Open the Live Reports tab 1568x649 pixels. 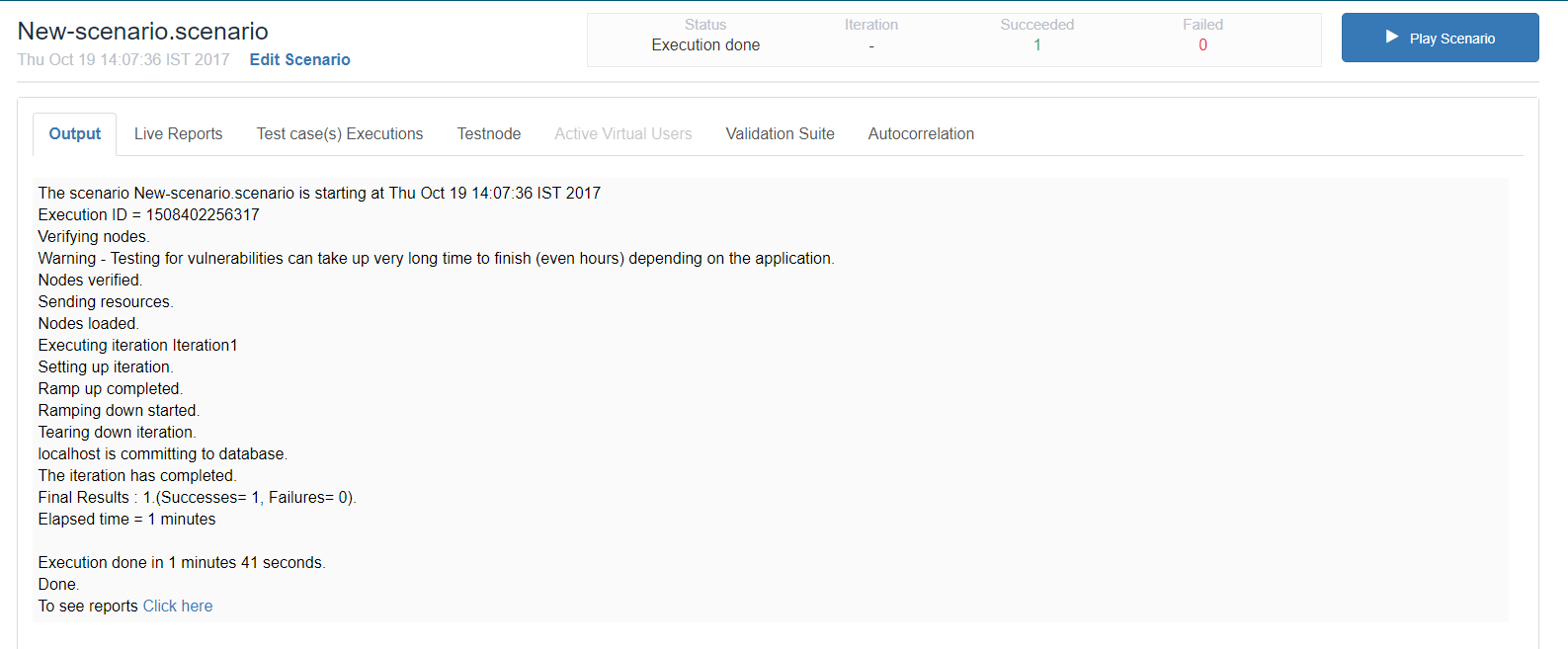point(178,134)
